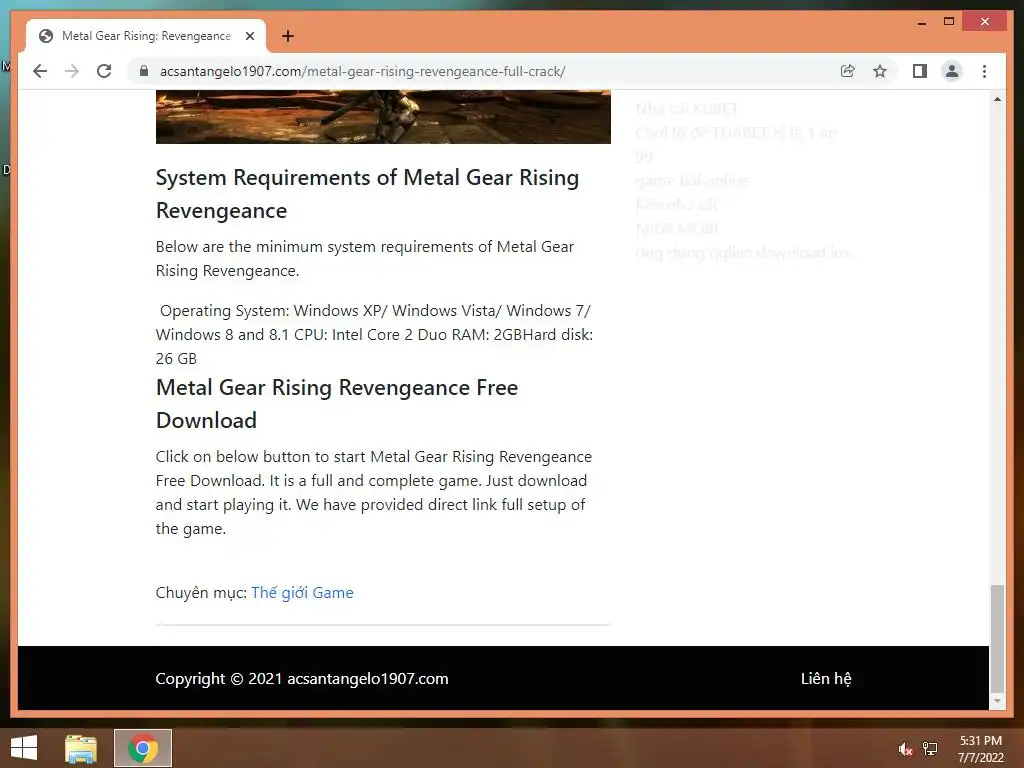This screenshot has height=768, width=1024.
Task: Maximize the Chrome window
Action: coord(949,22)
